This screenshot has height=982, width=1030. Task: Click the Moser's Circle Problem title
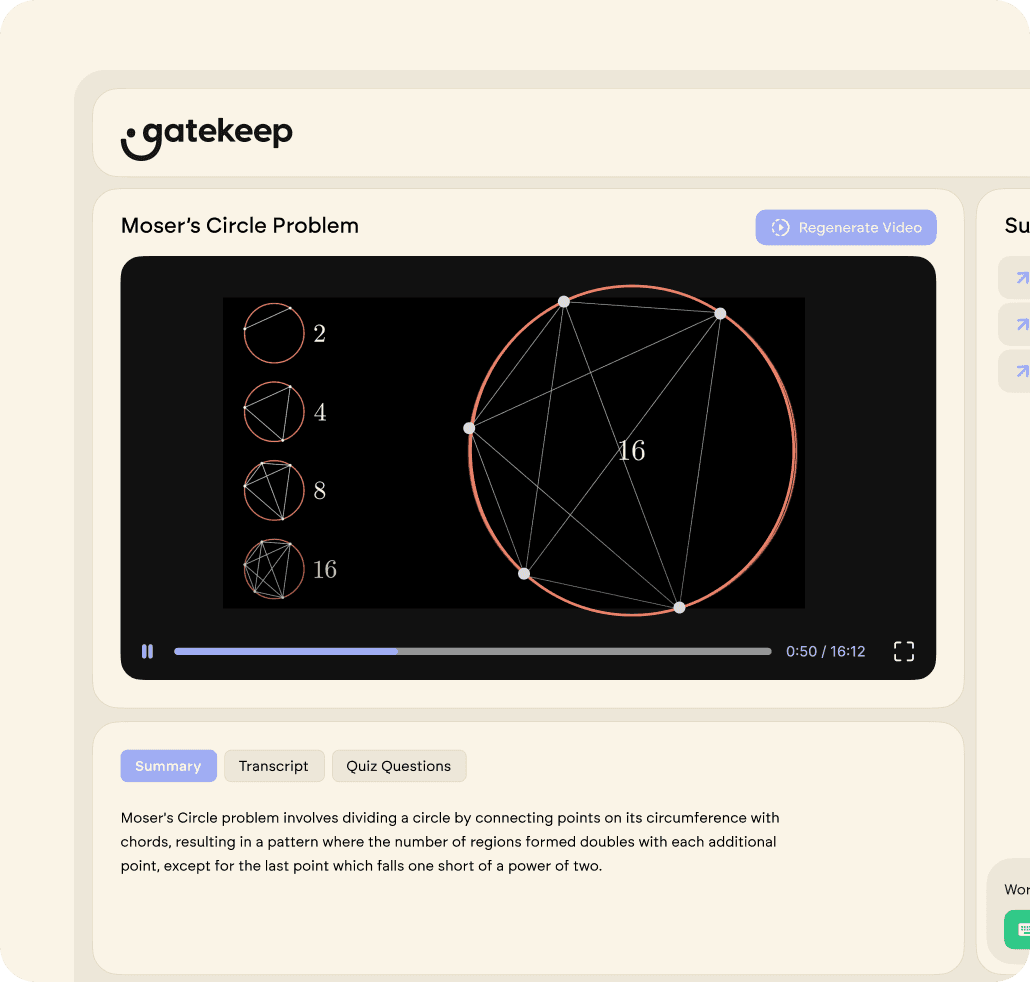point(240,225)
